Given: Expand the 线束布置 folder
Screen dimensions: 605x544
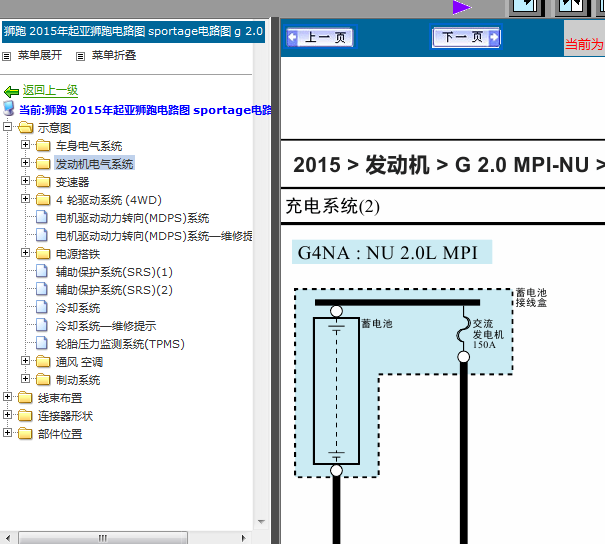Looking at the screenshot, I should (x=7, y=397).
